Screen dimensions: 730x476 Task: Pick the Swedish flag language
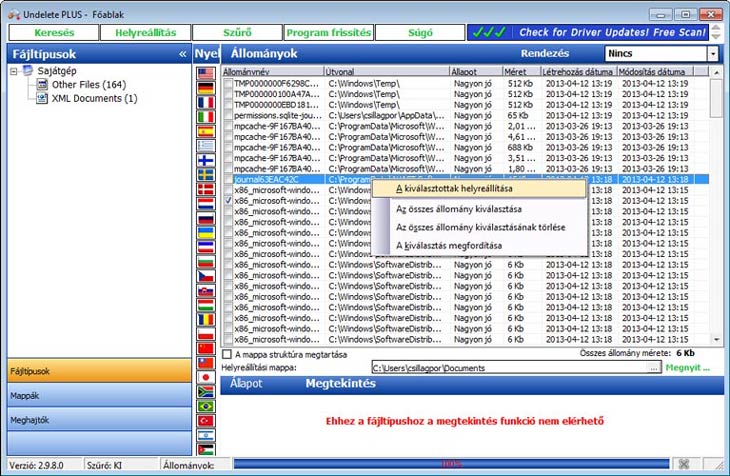pos(206,175)
